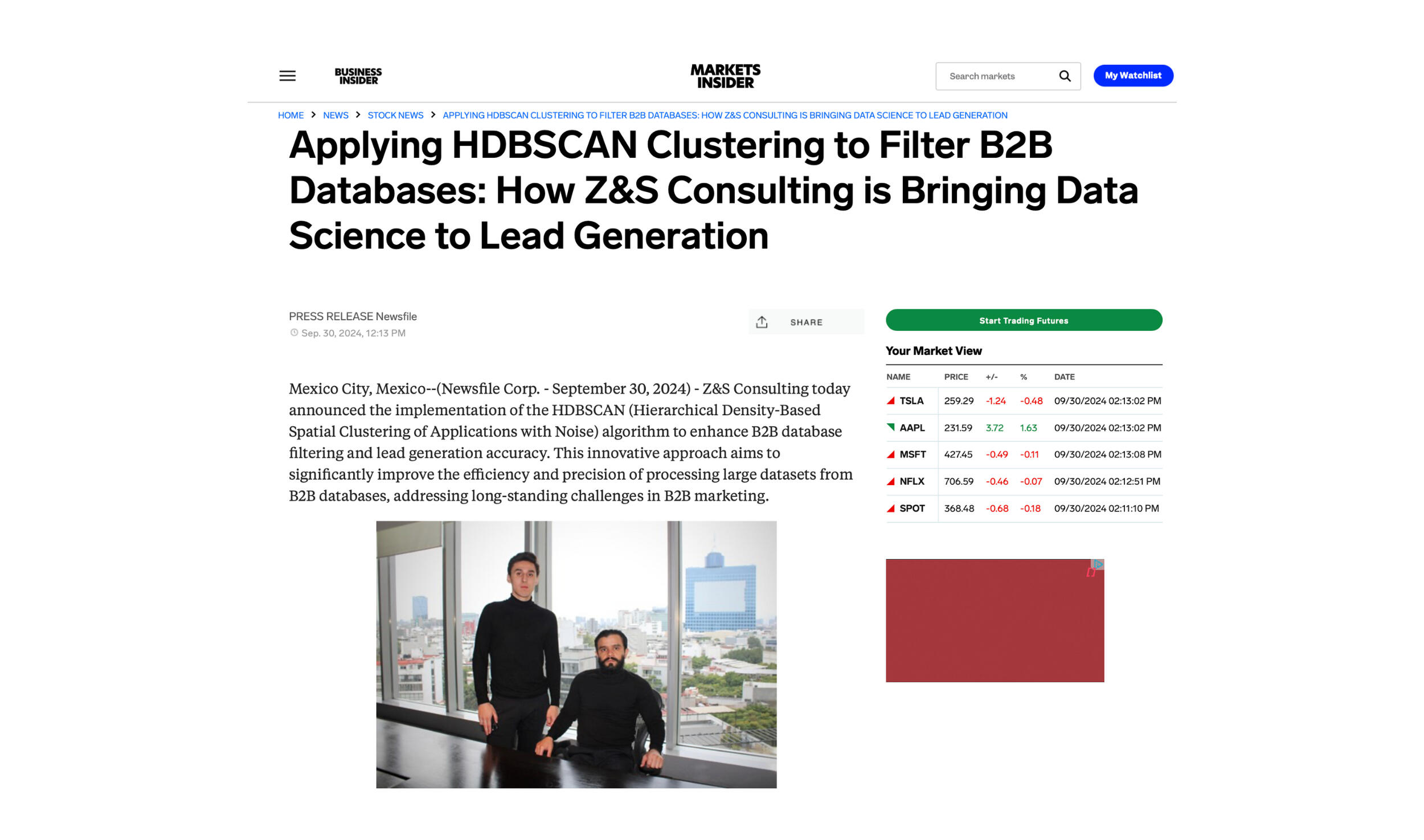Go to HOME breadcrumb
This screenshot has width=1424, height=840.
[x=290, y=115]
